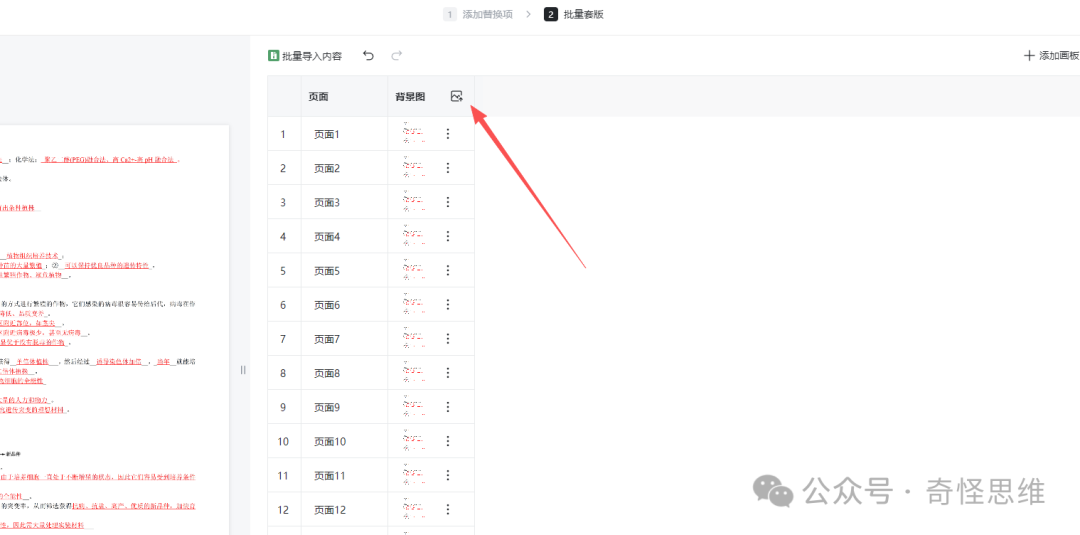Click the panel divider collapse handle
This screenshot has height=535, width=1080.
(x=242, y=370)
